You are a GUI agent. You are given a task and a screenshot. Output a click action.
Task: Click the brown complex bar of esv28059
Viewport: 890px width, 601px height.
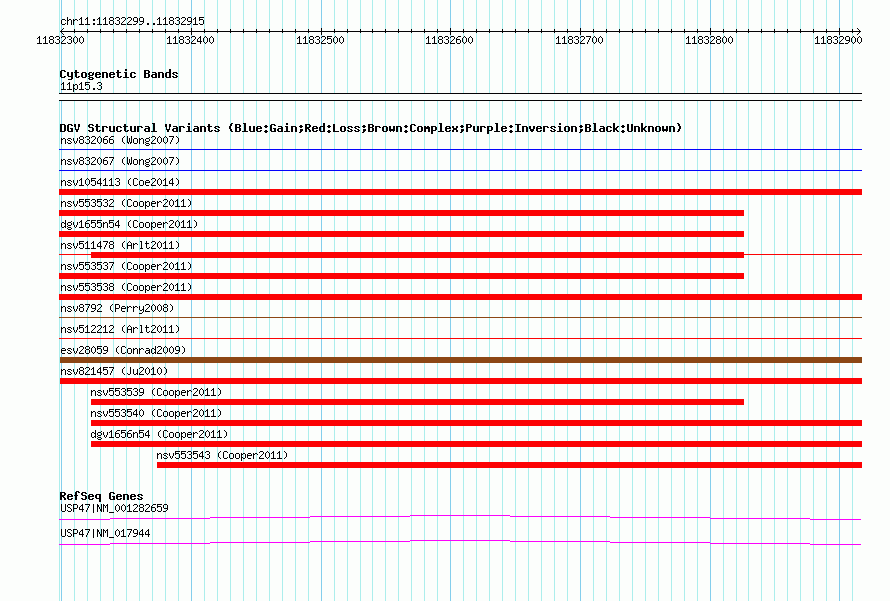(460, 360)
